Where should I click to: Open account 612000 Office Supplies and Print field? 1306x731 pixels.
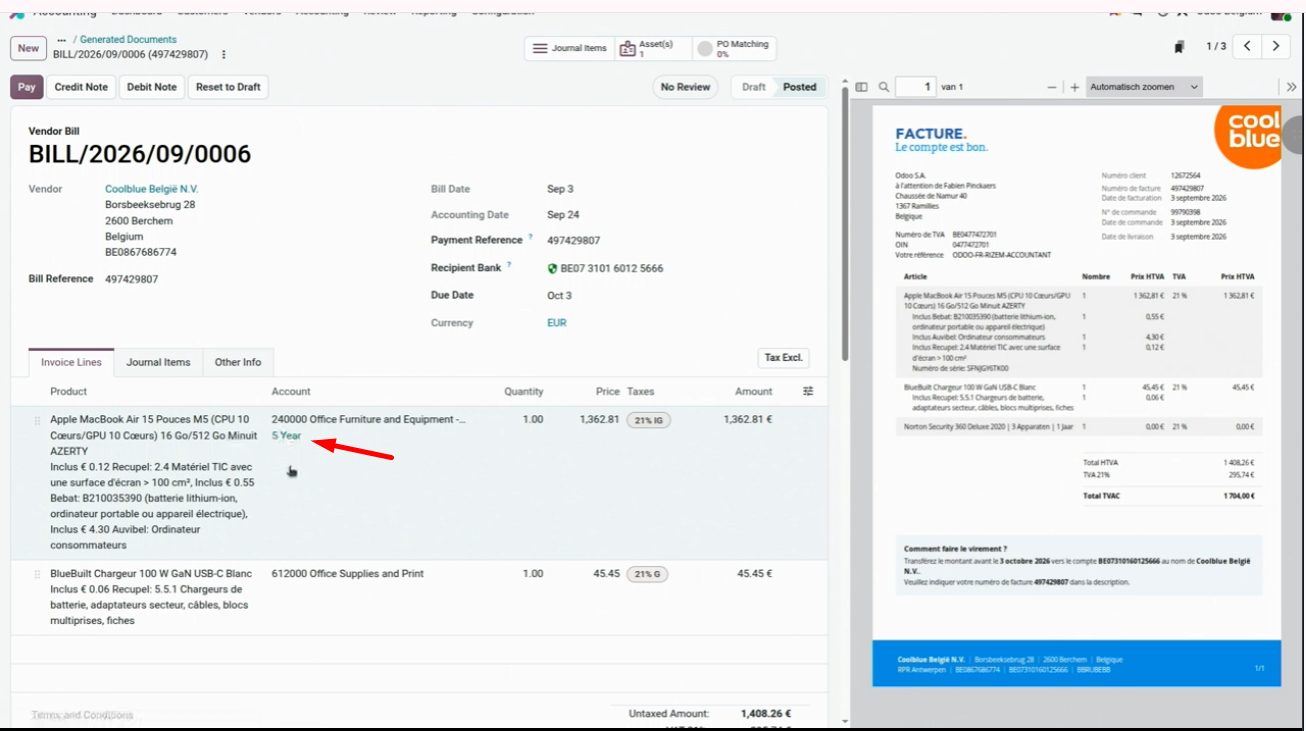click(x=348, y=574)
